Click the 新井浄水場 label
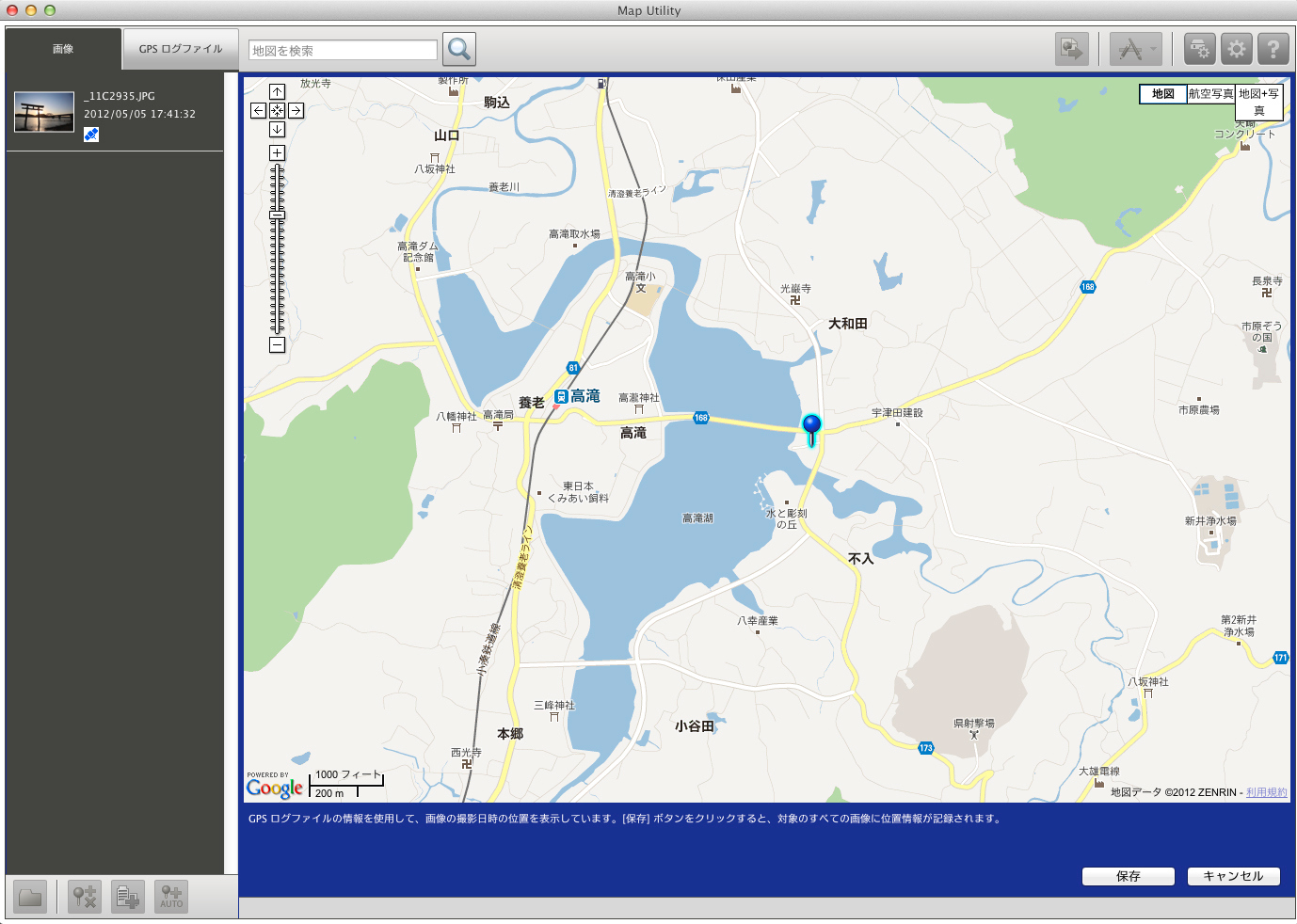 [x=1210, y=521]
